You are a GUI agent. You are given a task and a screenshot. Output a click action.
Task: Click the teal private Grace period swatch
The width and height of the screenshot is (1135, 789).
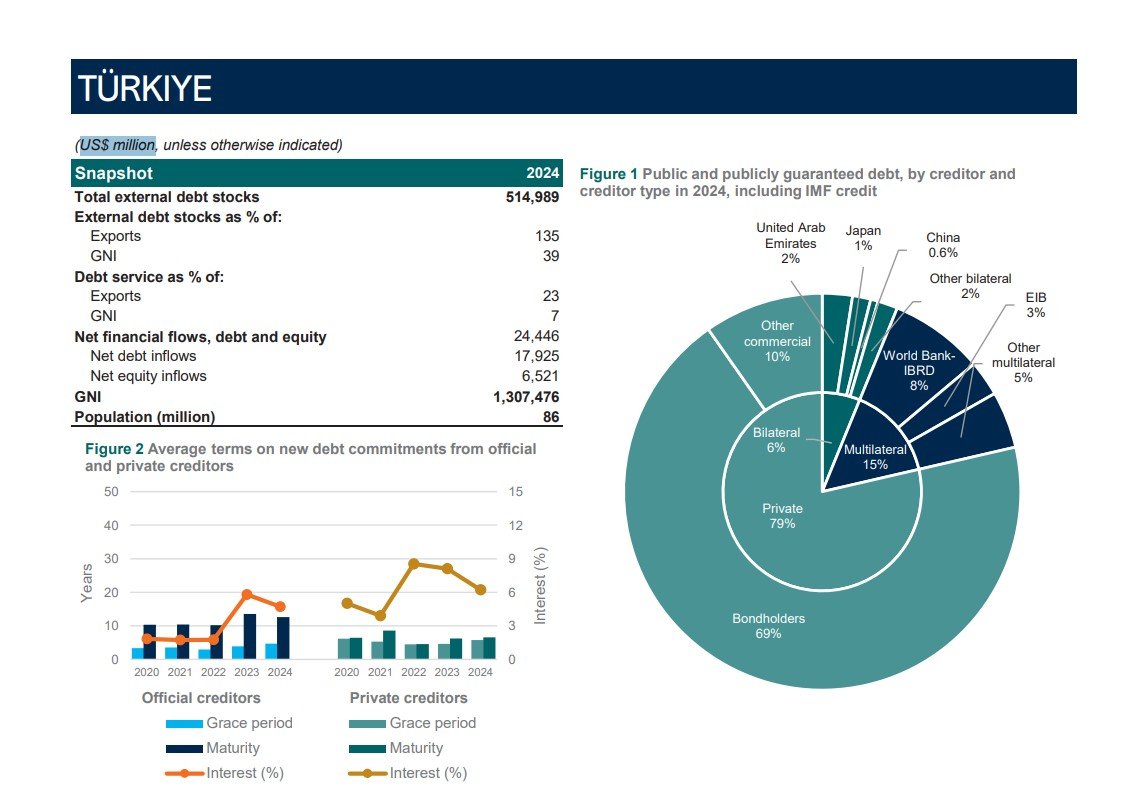[367, 723]
